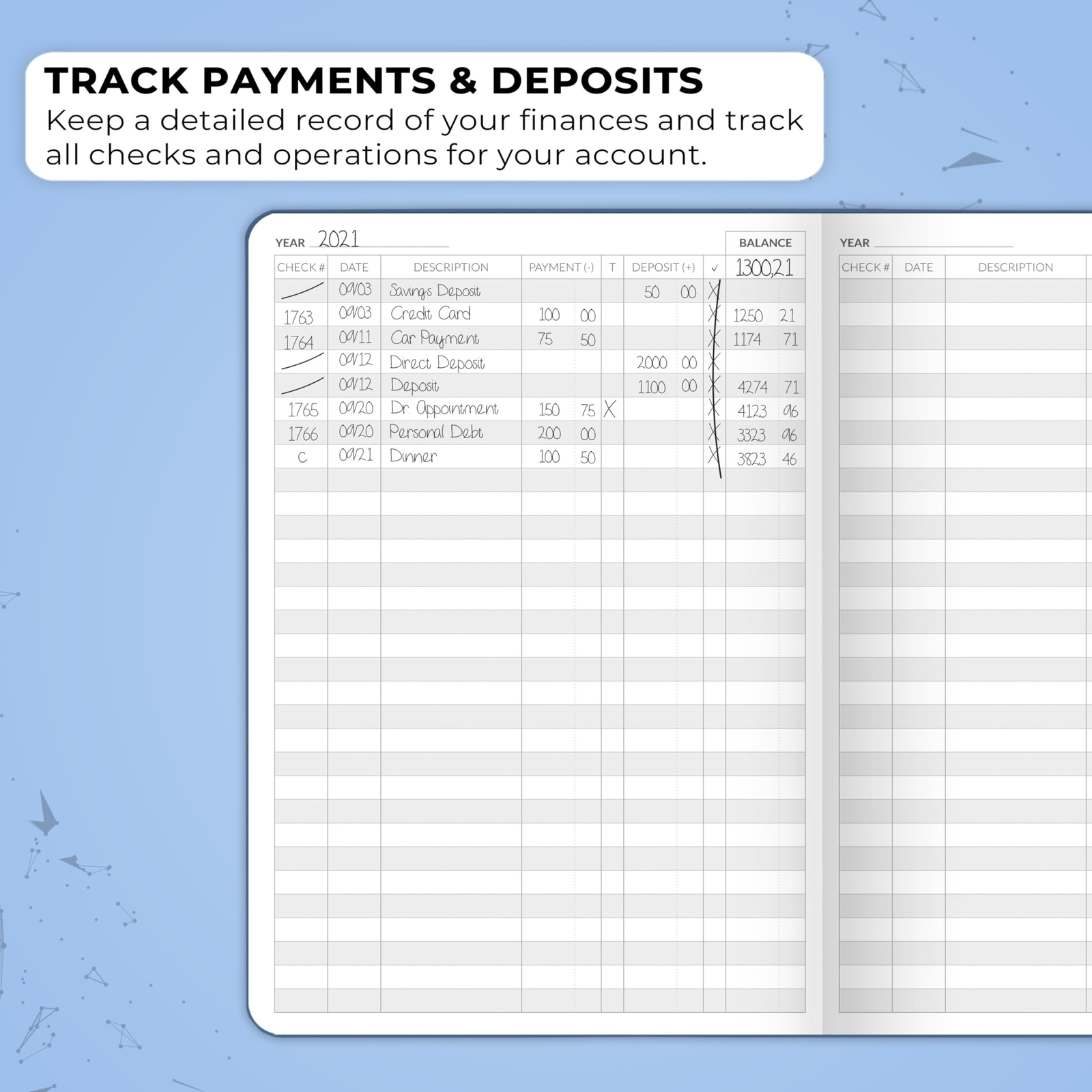1092x1092 pixels.
Task: Click the 50 00 deposit amount for Savings Deposit
Action: (670, 292)
